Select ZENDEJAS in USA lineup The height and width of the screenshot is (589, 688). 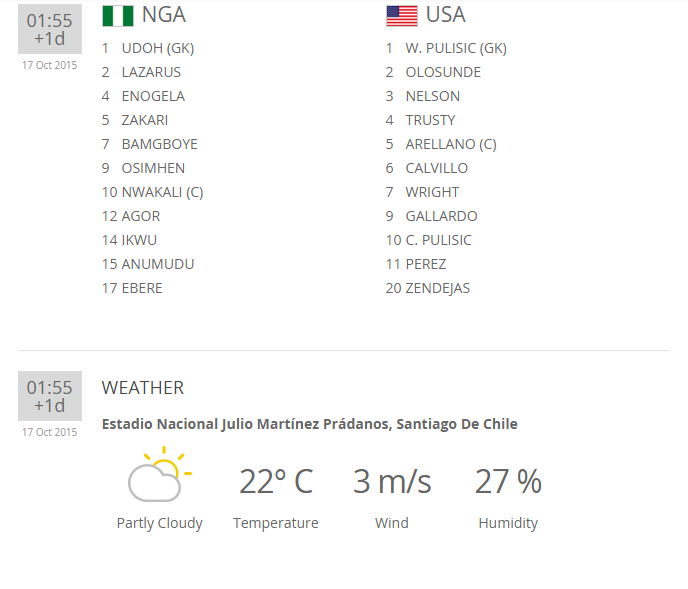(437, 288)
